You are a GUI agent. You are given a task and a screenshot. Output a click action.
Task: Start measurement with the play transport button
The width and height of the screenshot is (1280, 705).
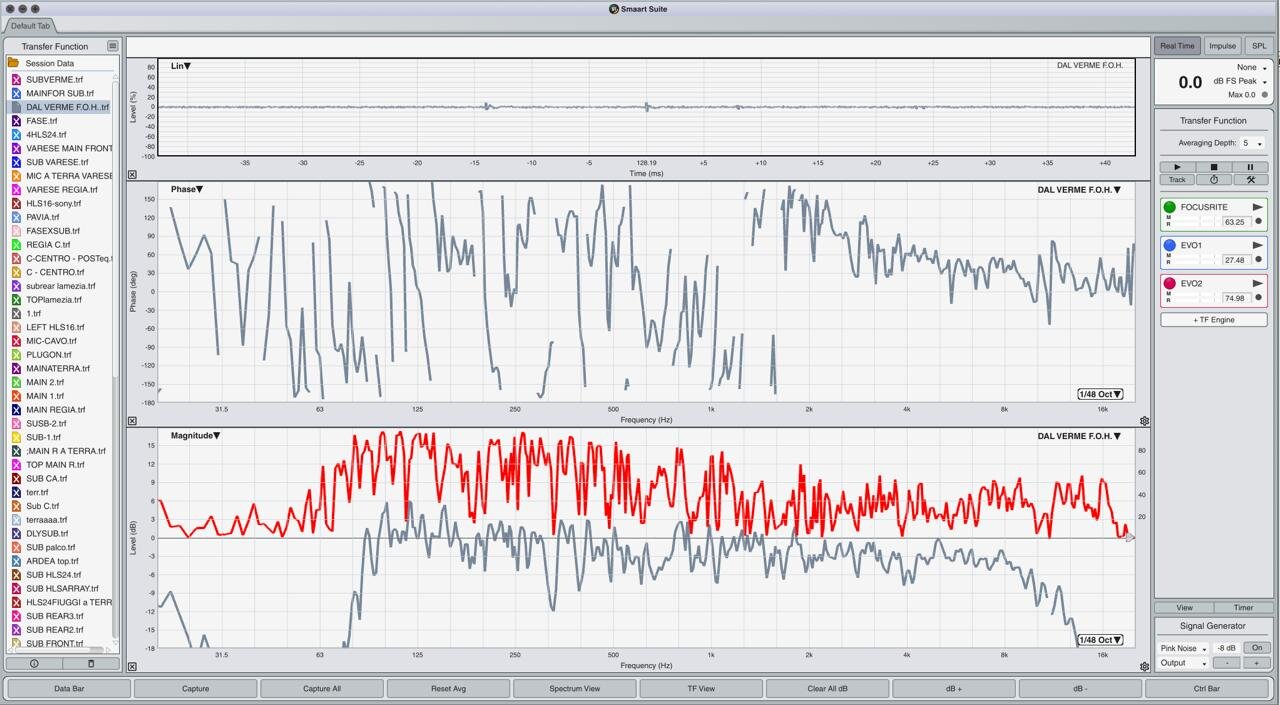1177,167
